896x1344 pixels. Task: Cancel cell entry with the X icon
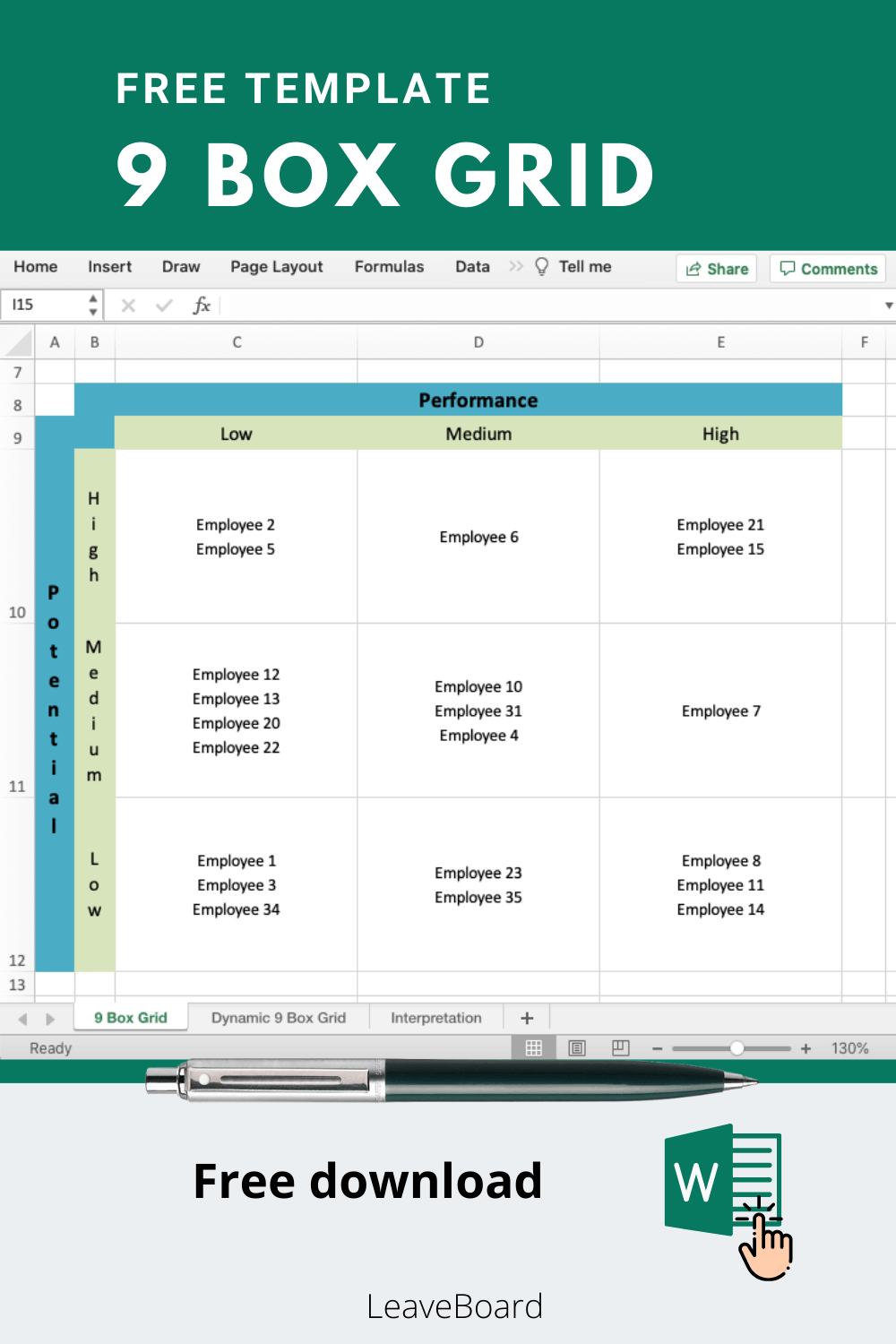pos(128,306)
